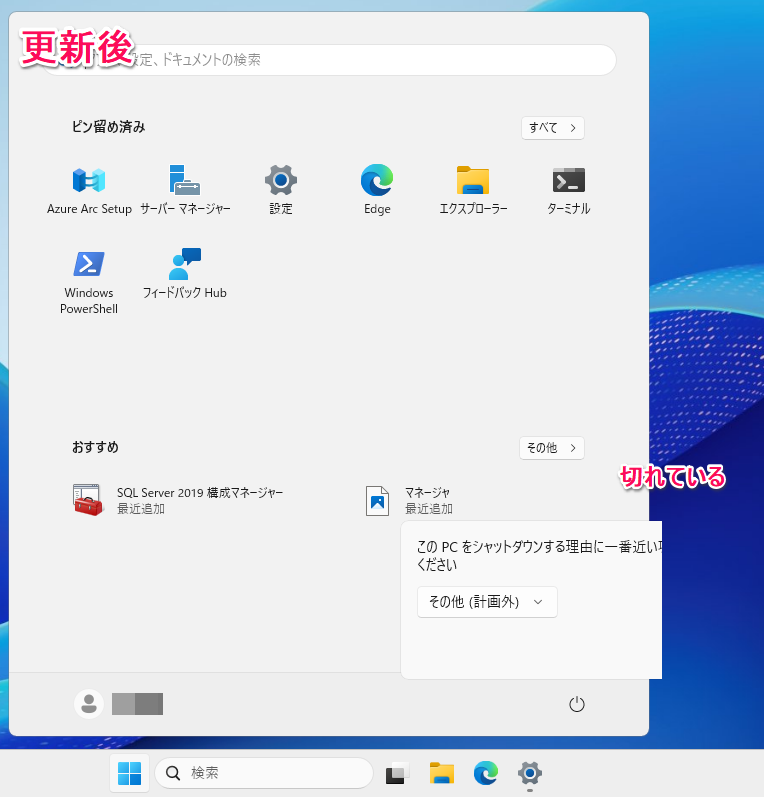Expand その他 for more recommendations
The height and width of the screenshot is (797, 764).
click(552, 448)
